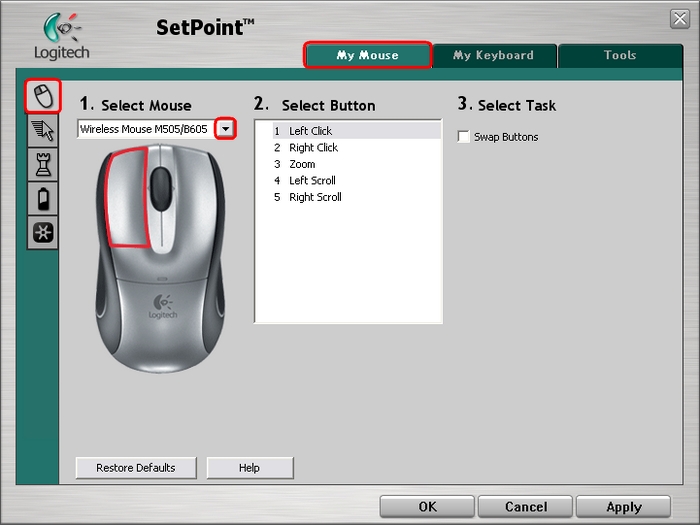Select Left Click in button list
Image resolution: width=700 pixels, height=525 pixels.
click(x=356, y=131)
